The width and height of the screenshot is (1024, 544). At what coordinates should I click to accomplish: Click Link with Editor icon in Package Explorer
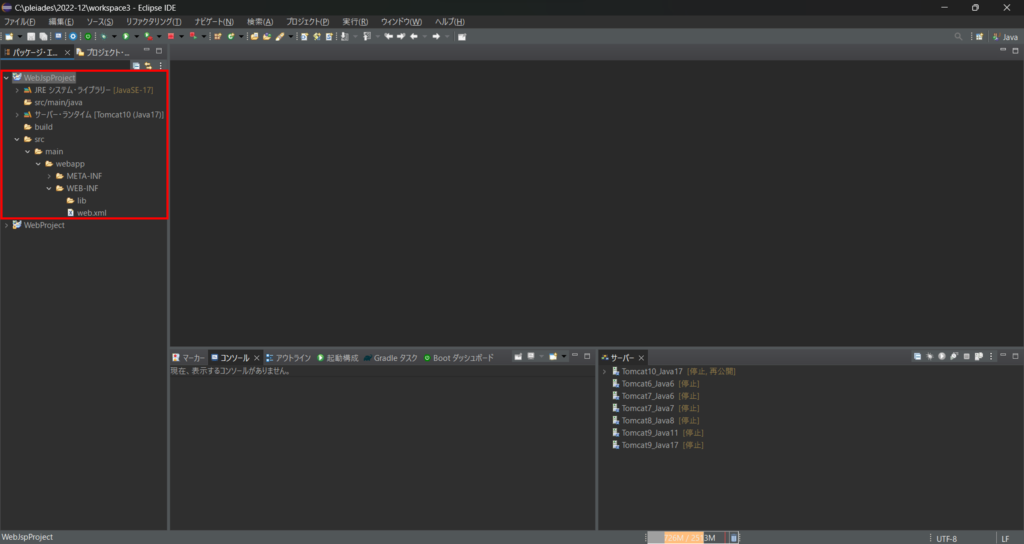[x=148, y=65]
